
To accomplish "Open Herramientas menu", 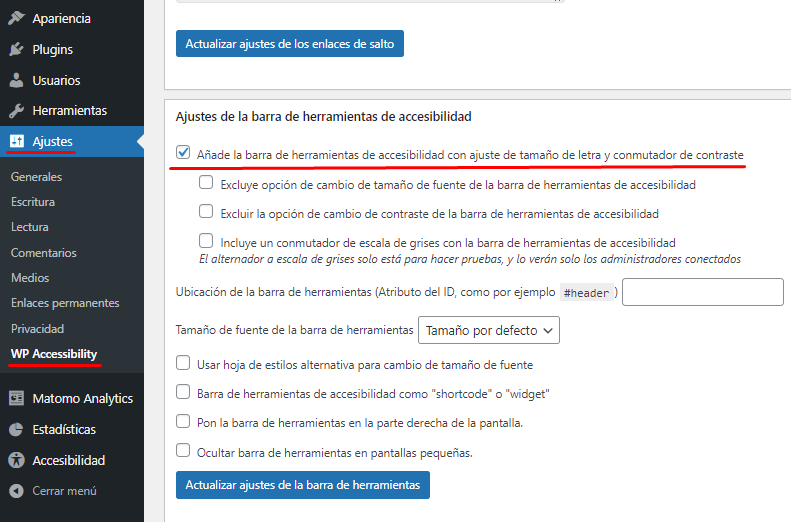I will [x=72, y=110].
